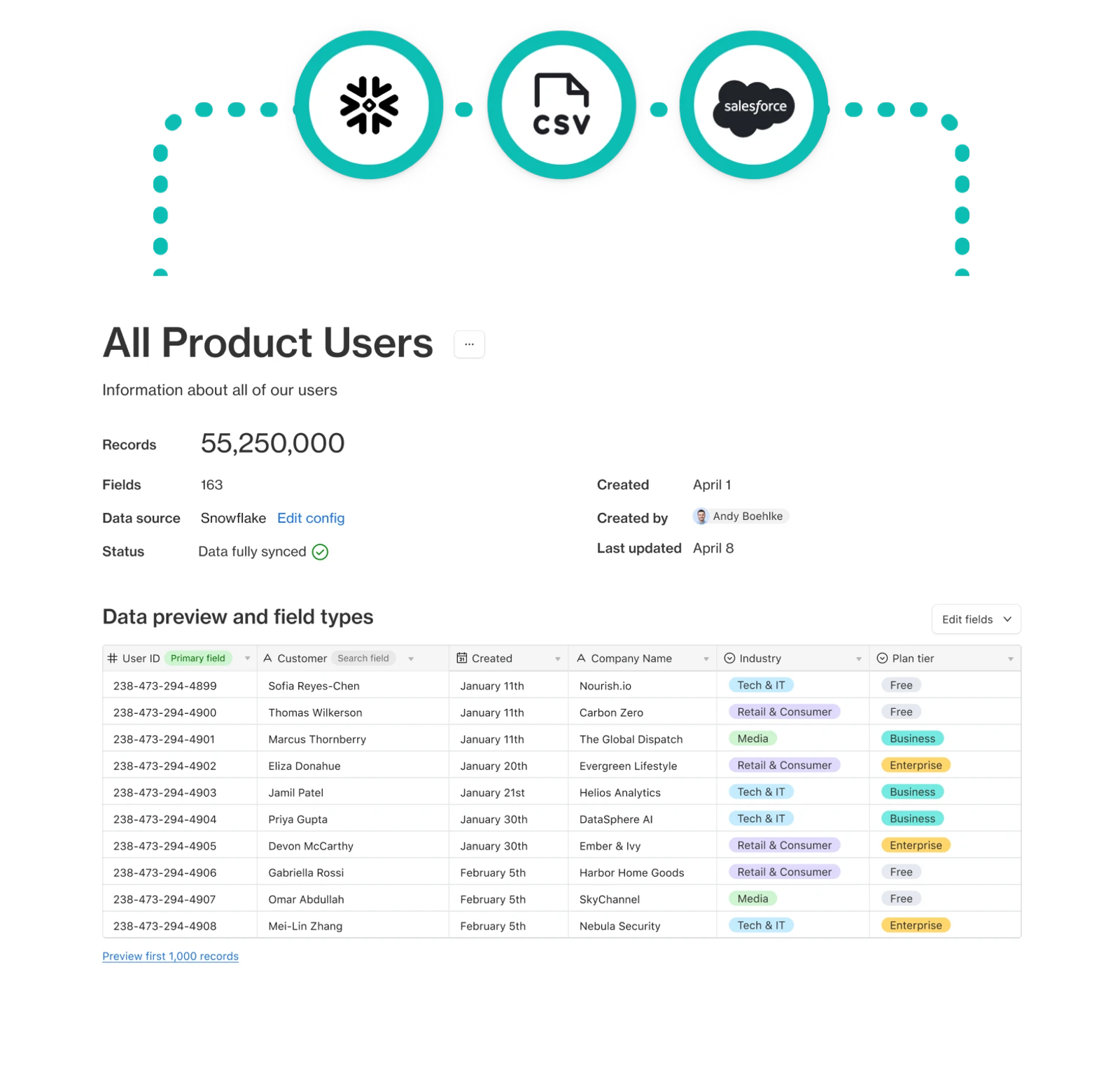Click the text type icon beside Company Name
The width and height of the screenshot is (1120, 1070).
point(581,659)
